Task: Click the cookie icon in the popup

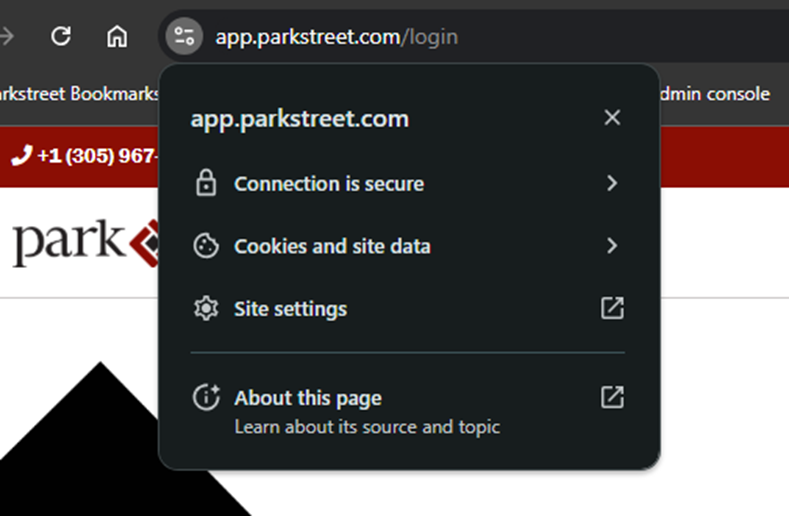Action: pyautogui.click(x=206, y=246)
